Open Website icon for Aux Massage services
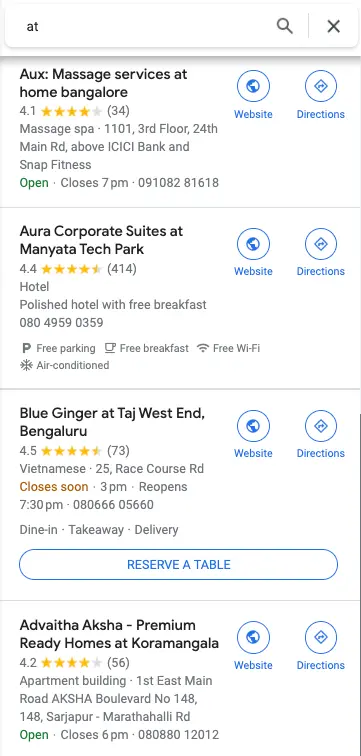 click(x=253, y=86)
